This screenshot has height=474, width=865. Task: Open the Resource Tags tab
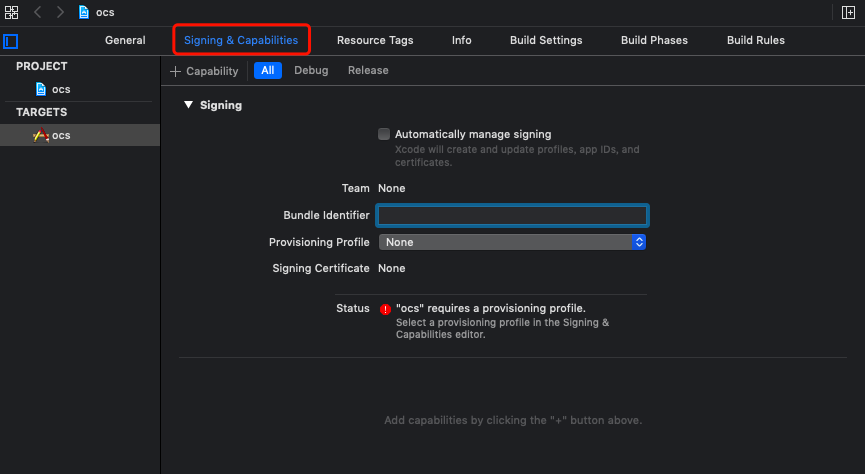pos(375,40)
